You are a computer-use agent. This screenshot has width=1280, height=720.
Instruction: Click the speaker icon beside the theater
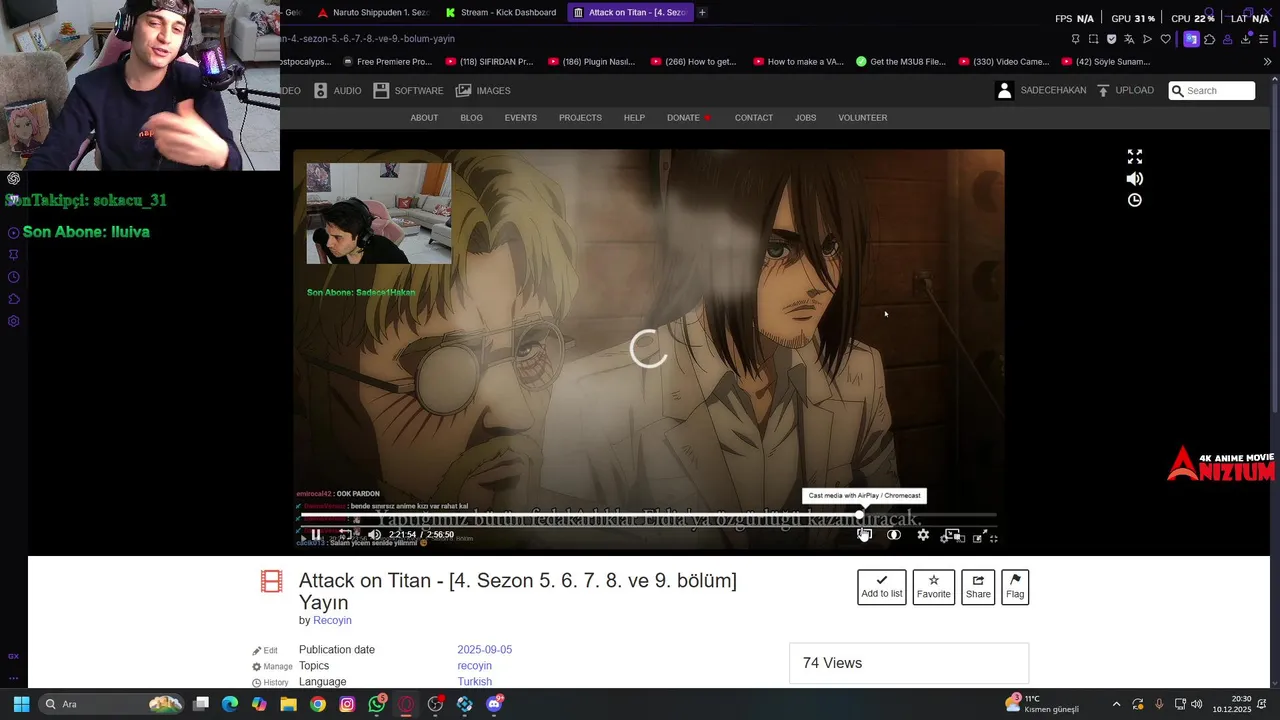(x=1135, y=179)
